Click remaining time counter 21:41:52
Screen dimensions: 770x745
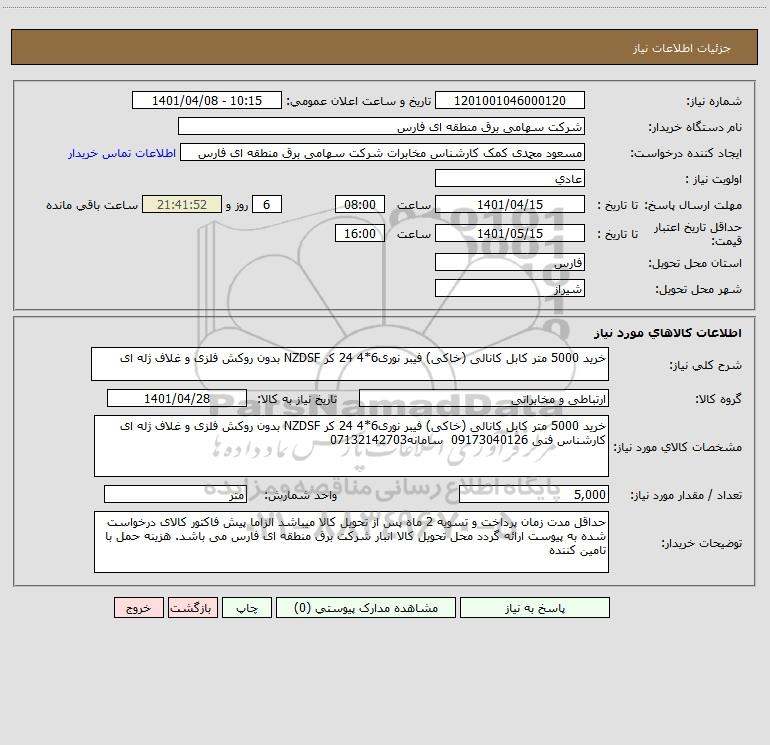pos(182,204)
